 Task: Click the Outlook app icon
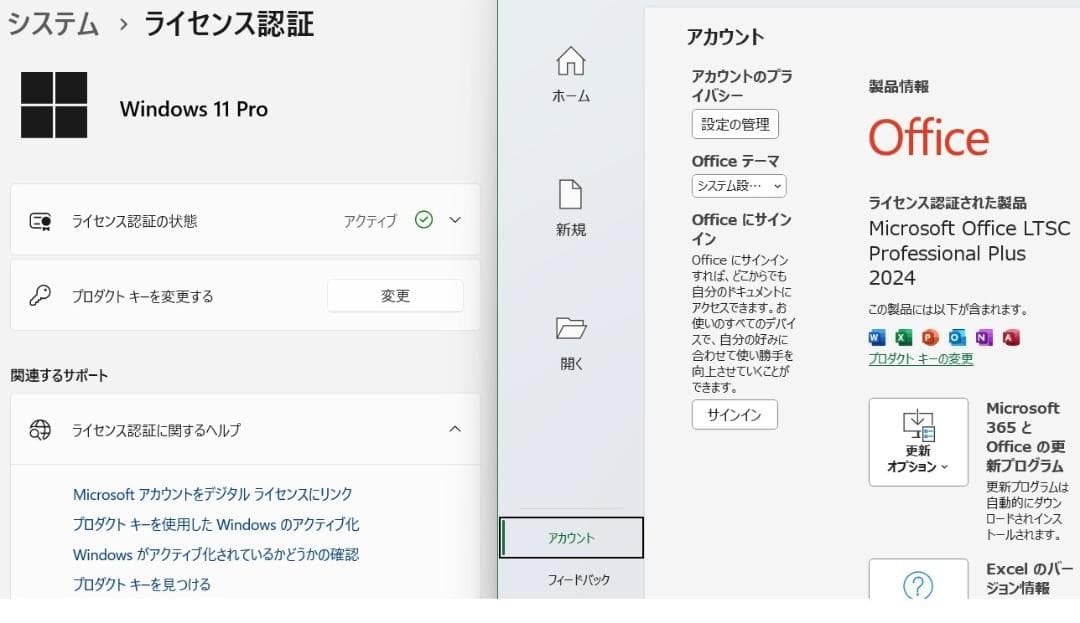pyautogui.click(x=957, y=338)
